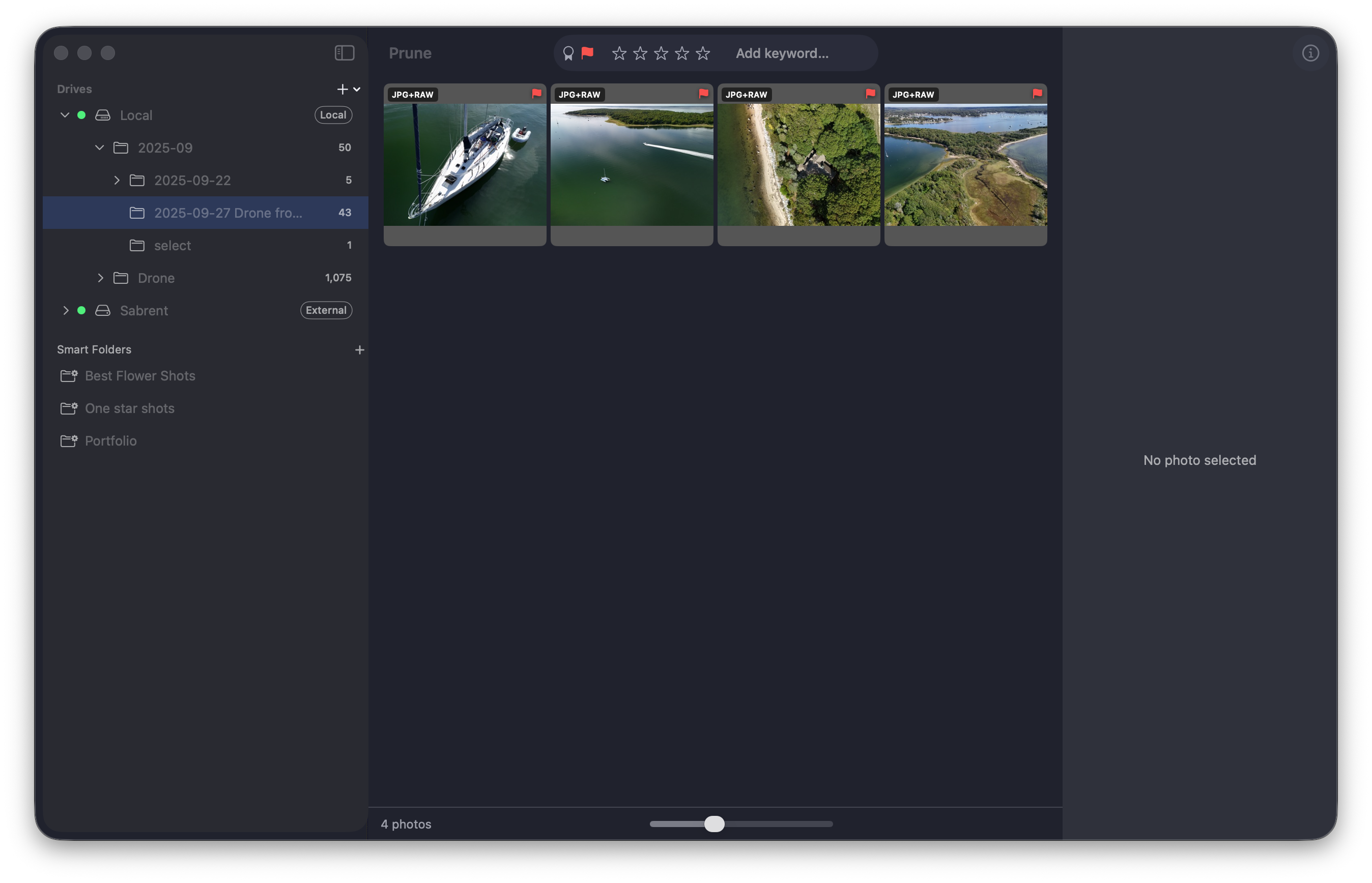Image resolution: width=1372 pixels, height=883 pixels.
Task: Click the External badge on Sabrent
Action: click(326, 310)
